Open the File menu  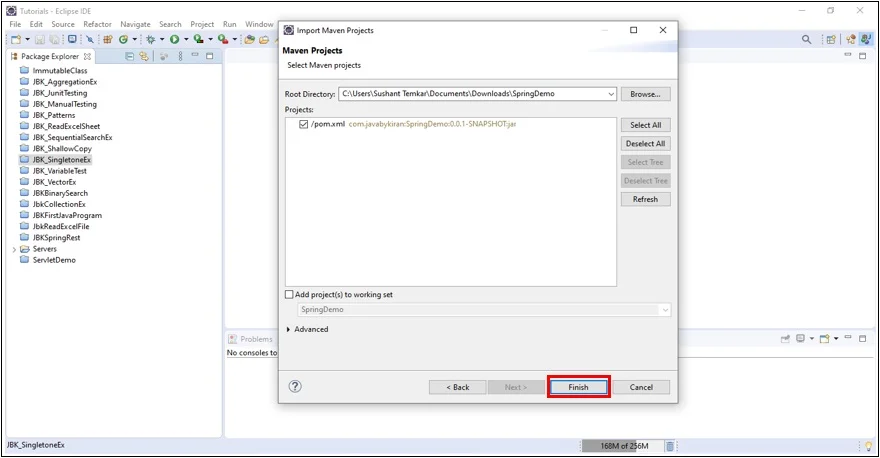[x=15, y=24]
